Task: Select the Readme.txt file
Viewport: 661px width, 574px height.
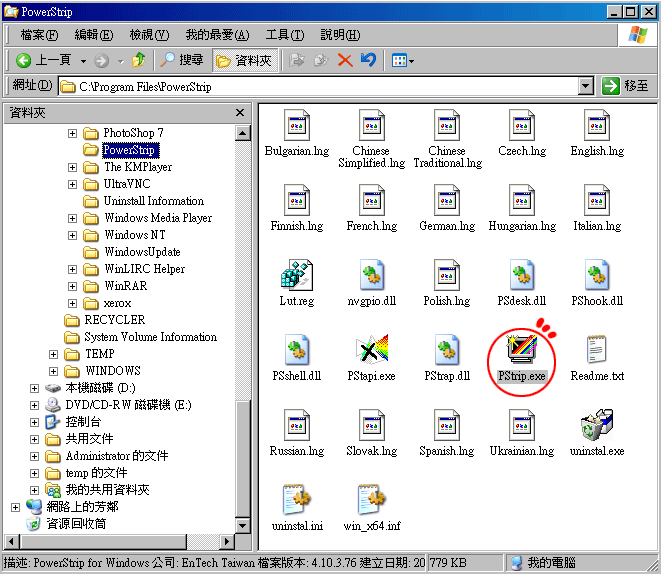Action: 597,352
